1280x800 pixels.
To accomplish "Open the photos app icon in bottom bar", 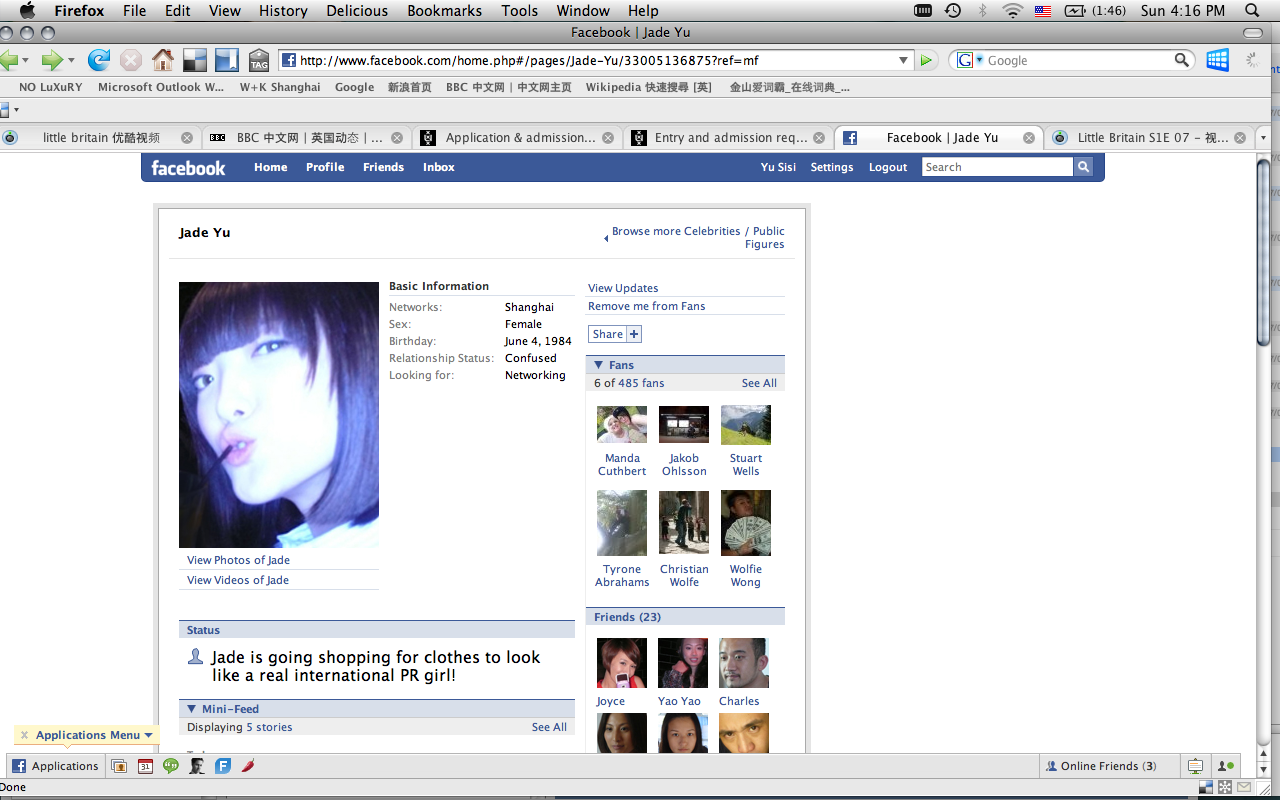I will (119, 766).
